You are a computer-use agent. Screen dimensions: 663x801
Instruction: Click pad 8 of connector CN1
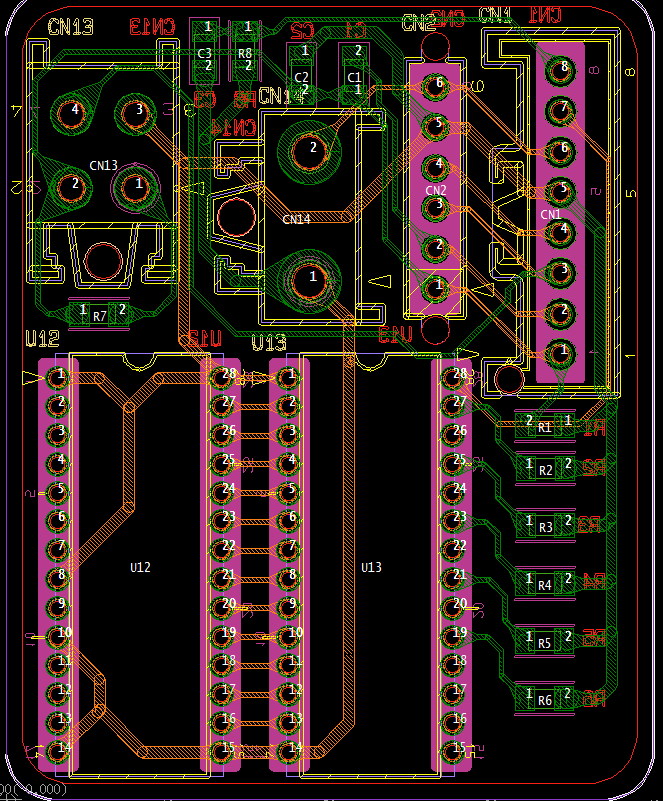pyautogui.click(x=562, y=68)
